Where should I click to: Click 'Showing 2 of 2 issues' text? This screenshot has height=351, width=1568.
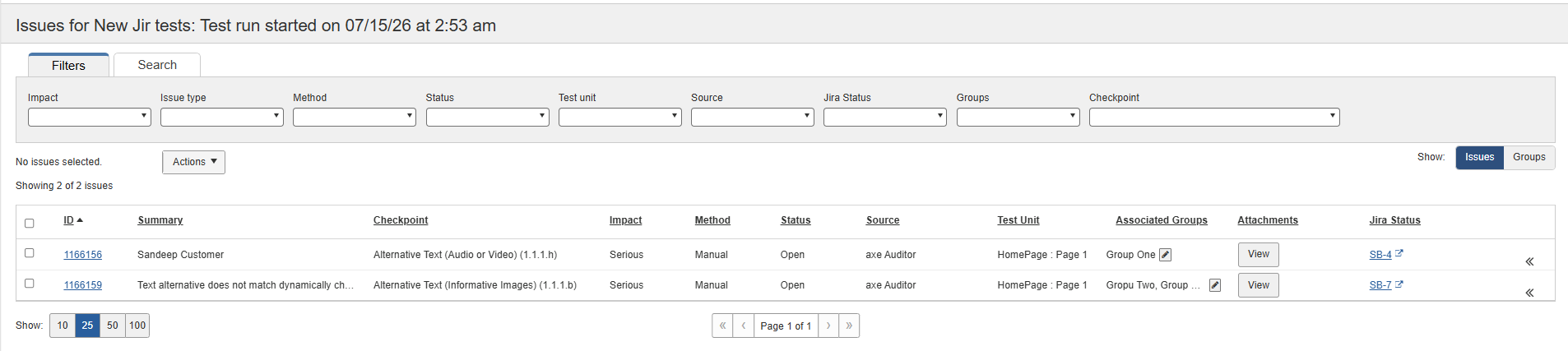tap(64, 186)
